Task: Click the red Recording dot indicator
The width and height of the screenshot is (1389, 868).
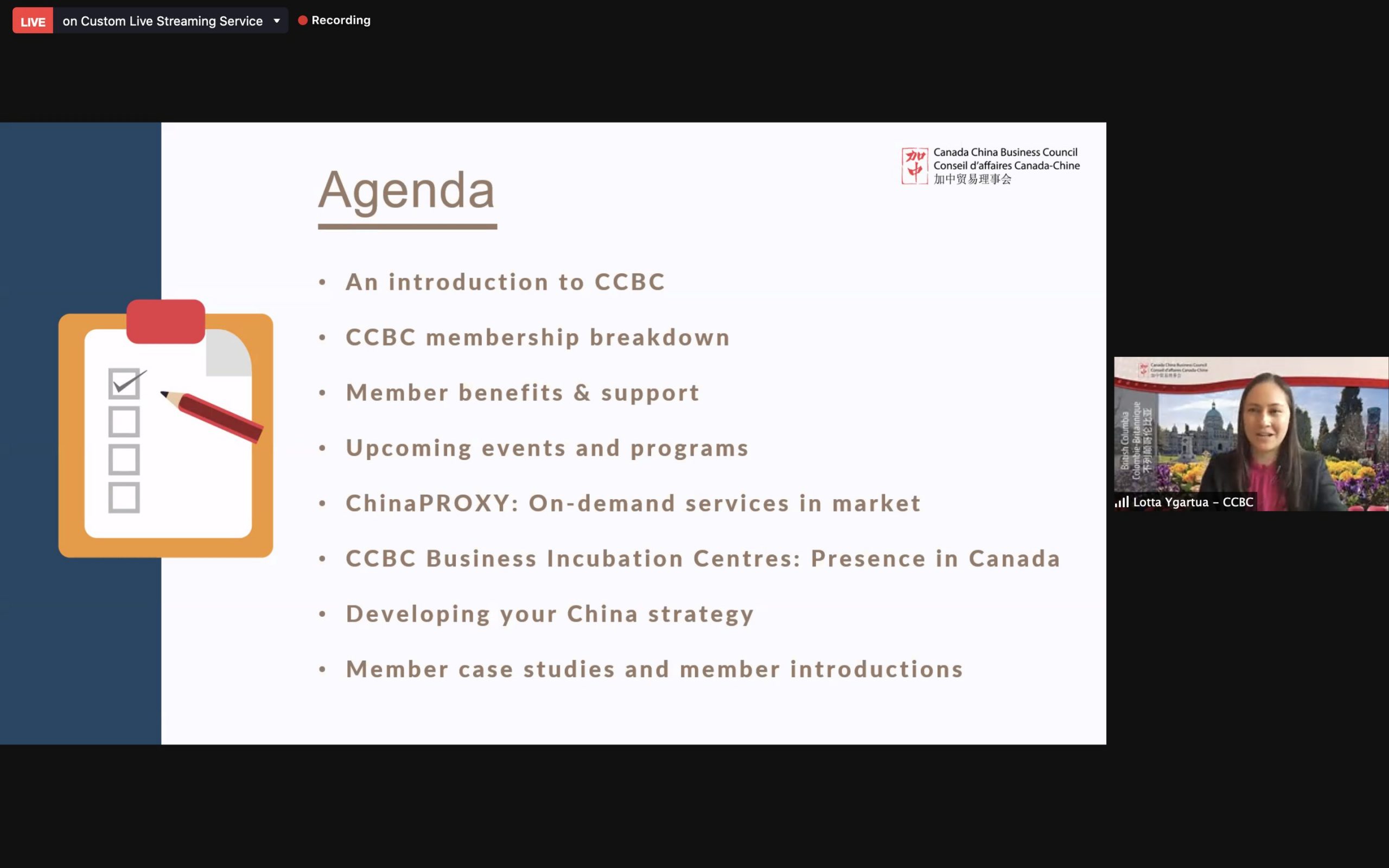Action: point(302,21)
